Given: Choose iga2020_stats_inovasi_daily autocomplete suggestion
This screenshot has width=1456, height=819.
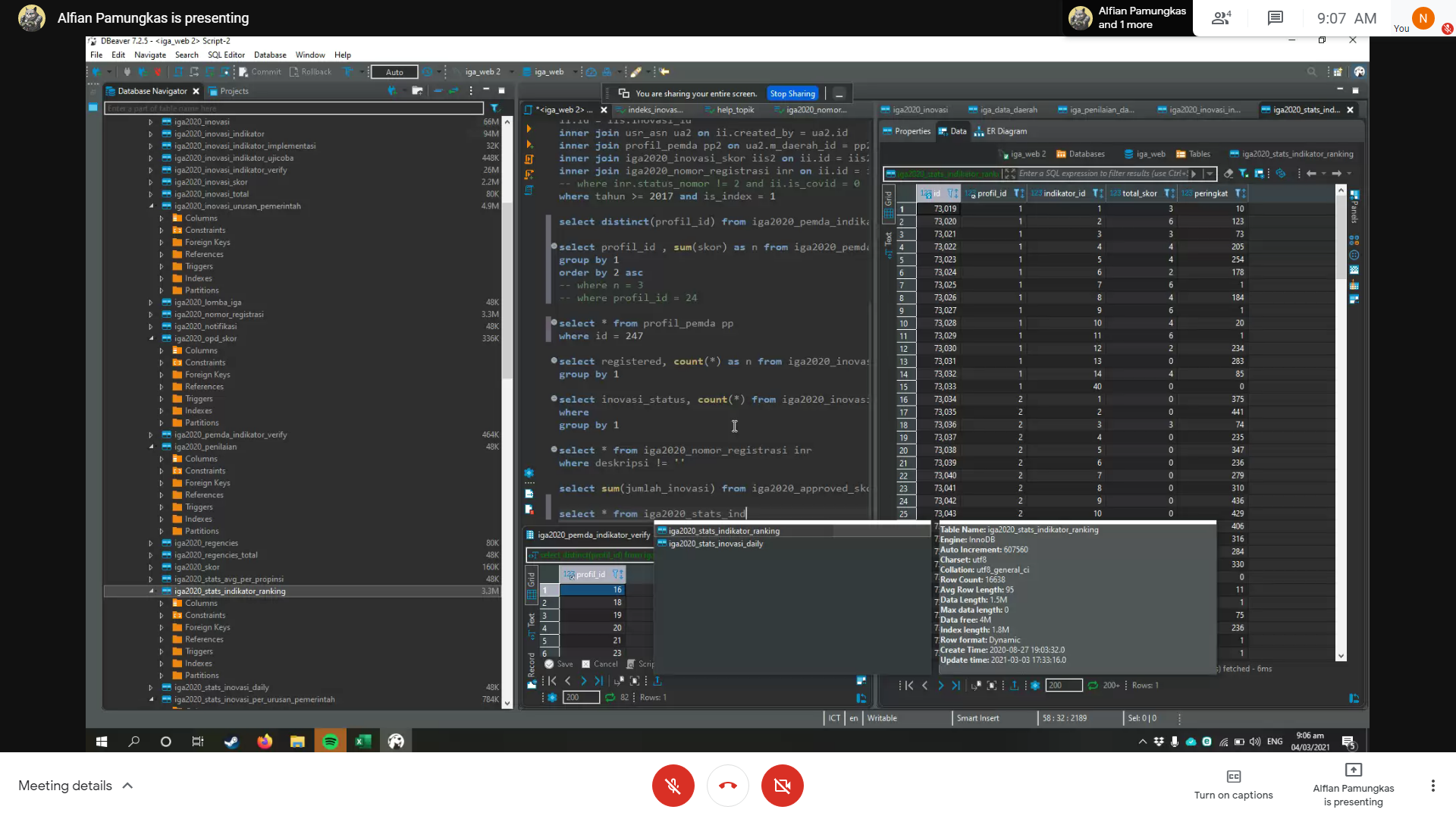Looking at the screenshot, I should [x=715, y=544].
